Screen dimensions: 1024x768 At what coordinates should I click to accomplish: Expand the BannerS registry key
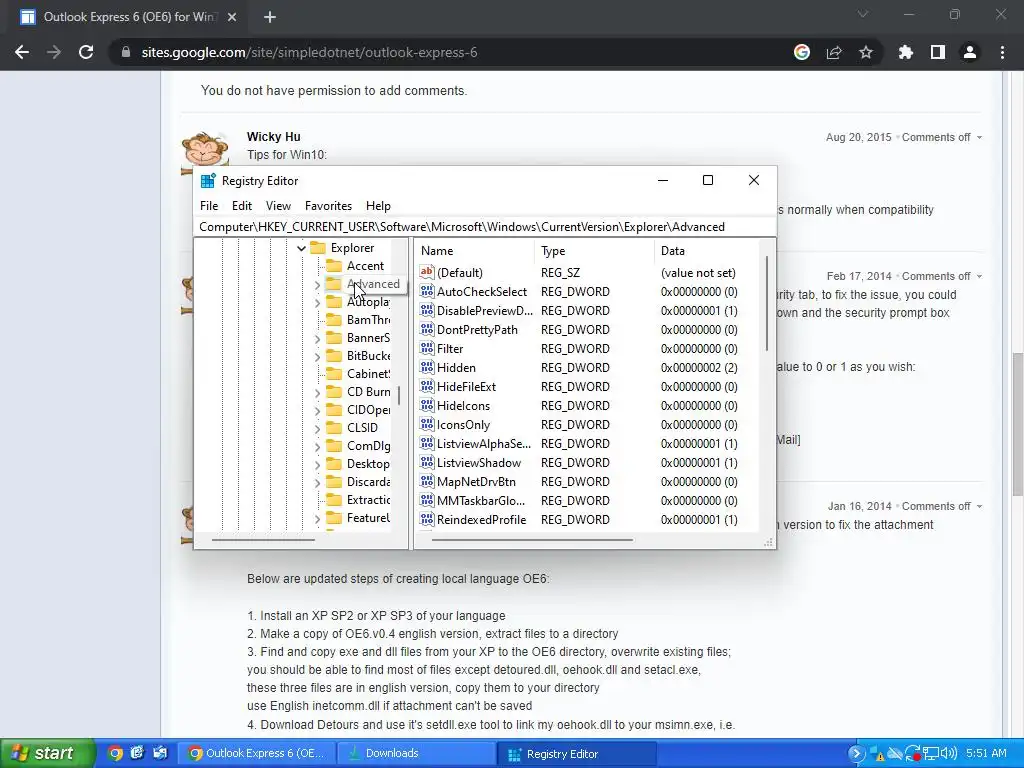click(x=317, y=338)
